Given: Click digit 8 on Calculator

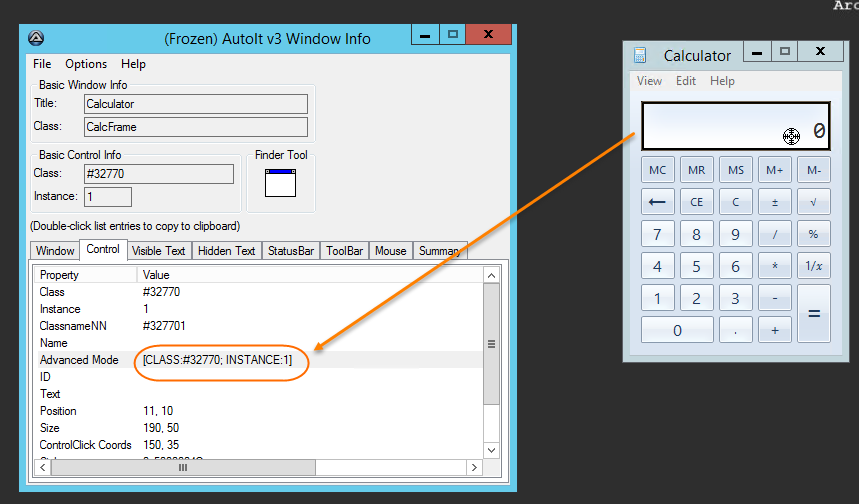Looking at the screenshot, I should click(x=697, y=234).
